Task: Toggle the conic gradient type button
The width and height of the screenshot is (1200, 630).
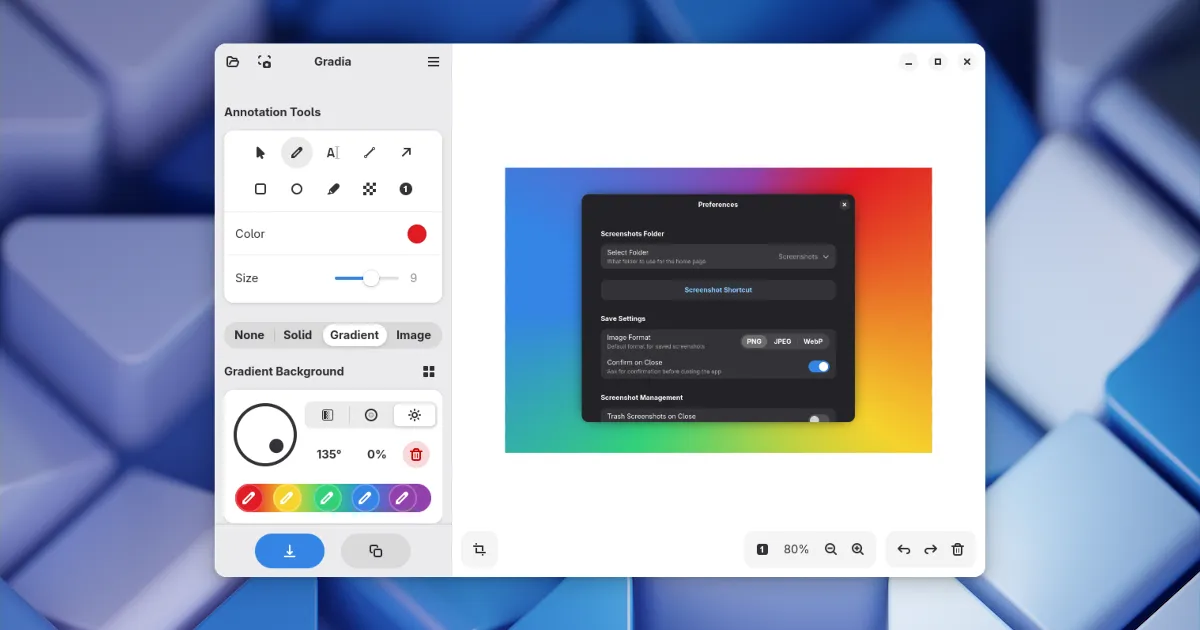Action: (414, 415)
